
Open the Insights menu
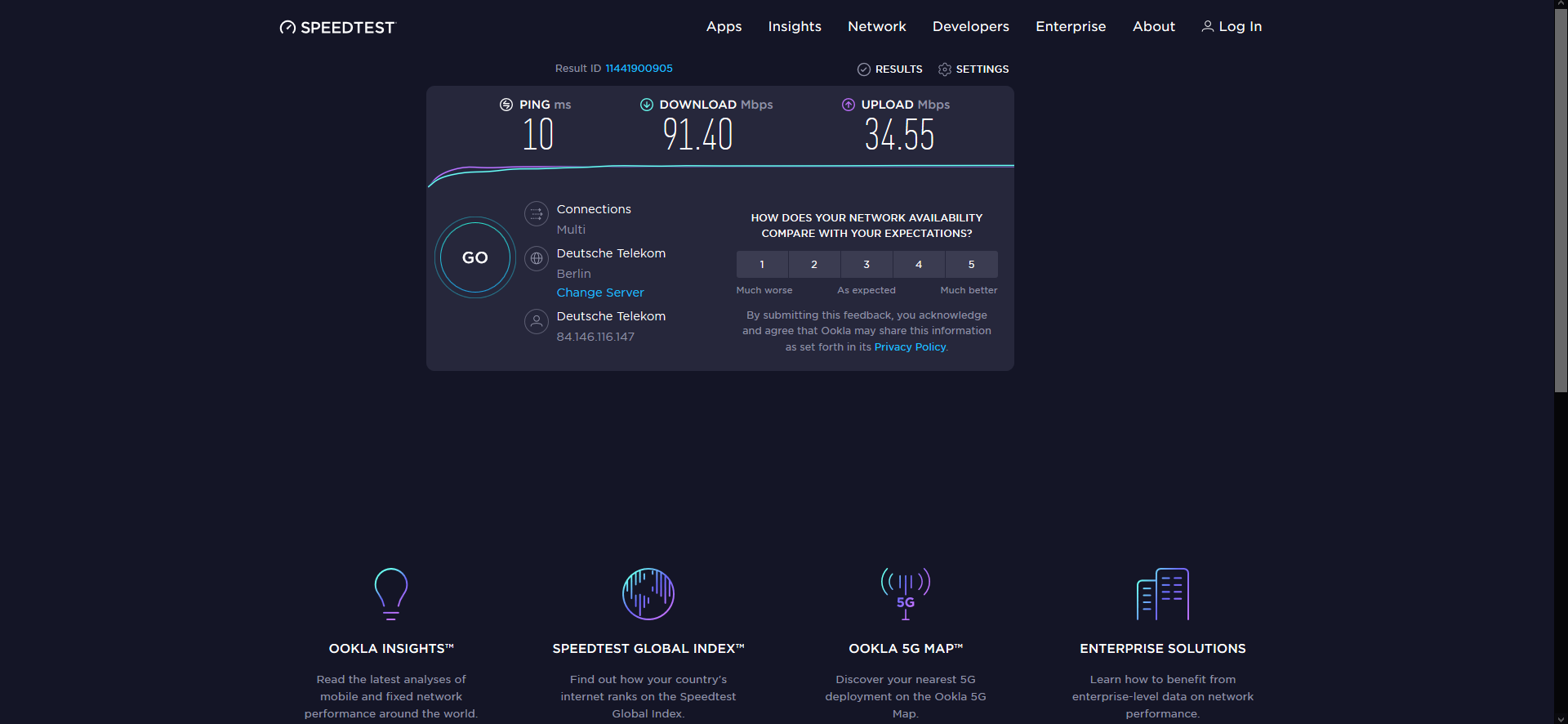[795, 26]
